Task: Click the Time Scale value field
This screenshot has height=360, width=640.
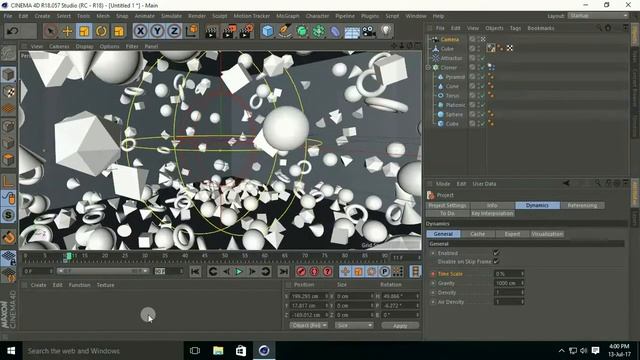Action: tap(509, 273)
